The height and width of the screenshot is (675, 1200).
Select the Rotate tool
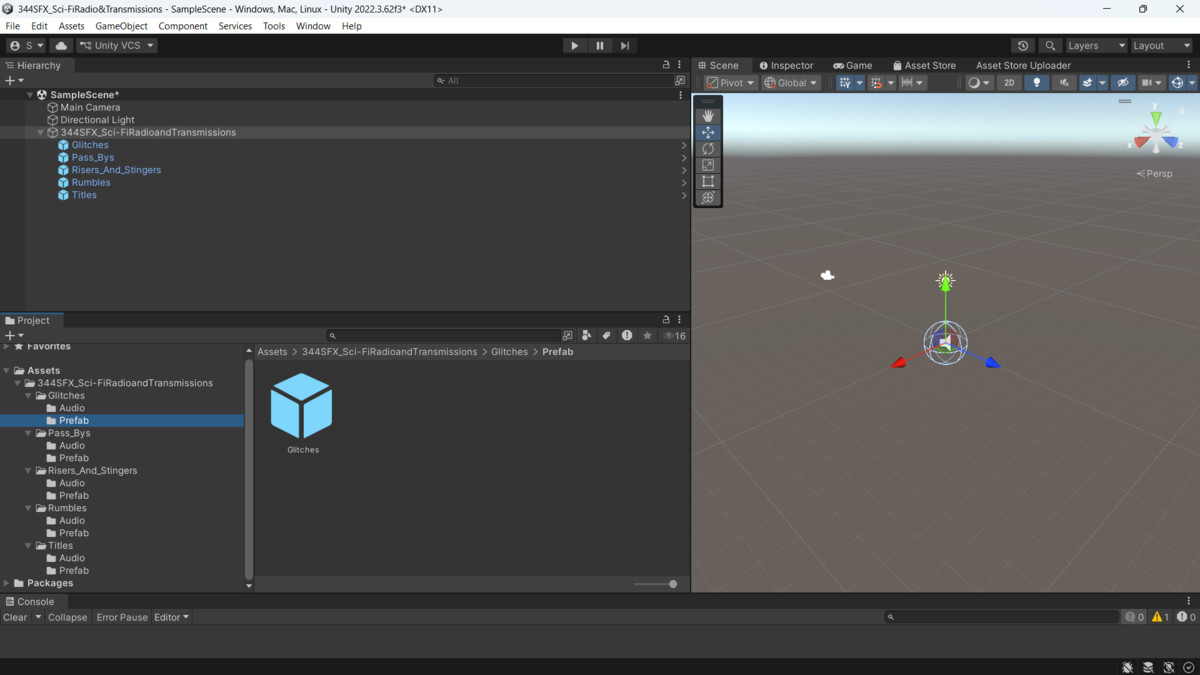tap(708, 148)
